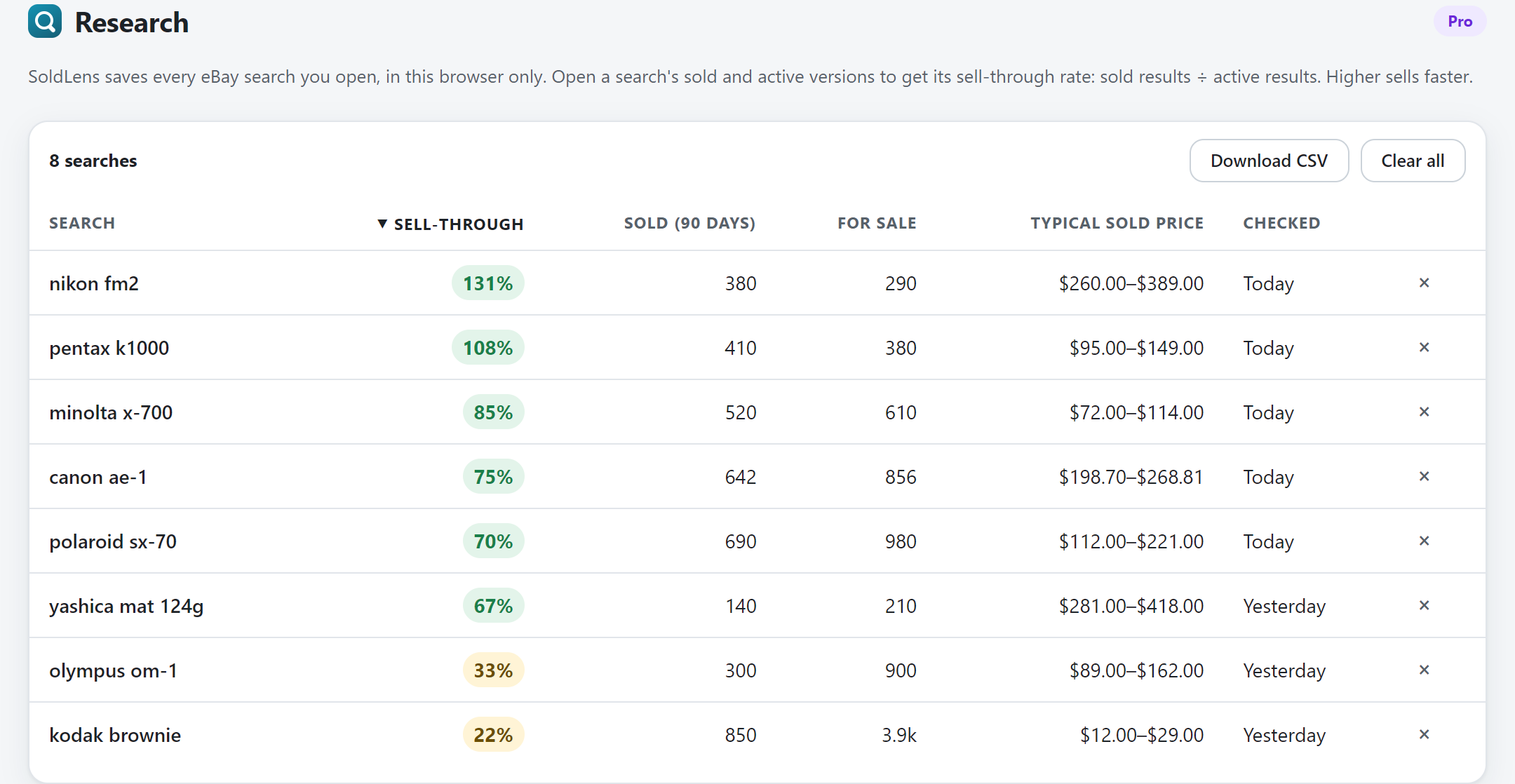Remove the kodak brownie search row
1515x784 pixels.
pyautogui.click(x=1424, y=734)
